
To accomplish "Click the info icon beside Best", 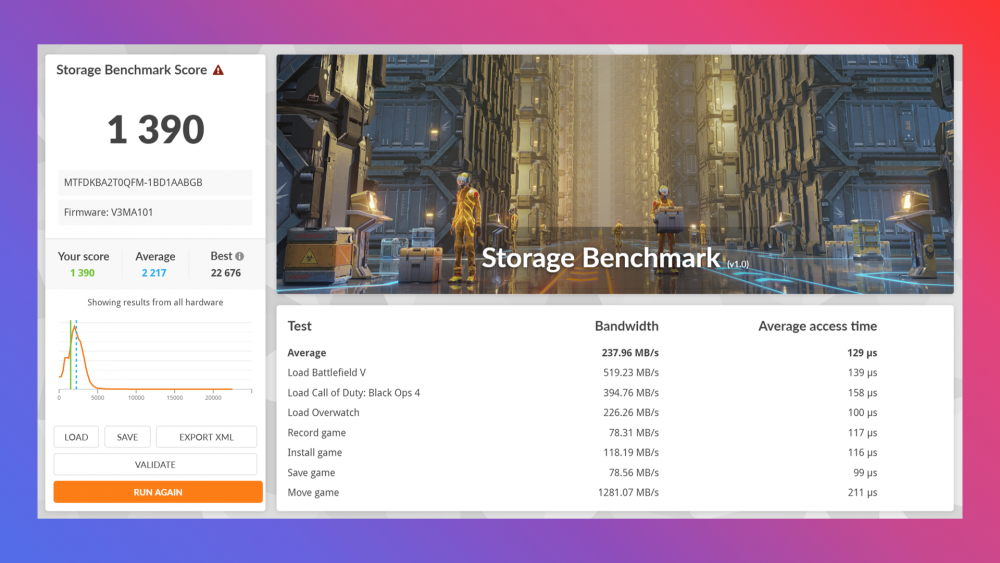I will click(240, 256).
